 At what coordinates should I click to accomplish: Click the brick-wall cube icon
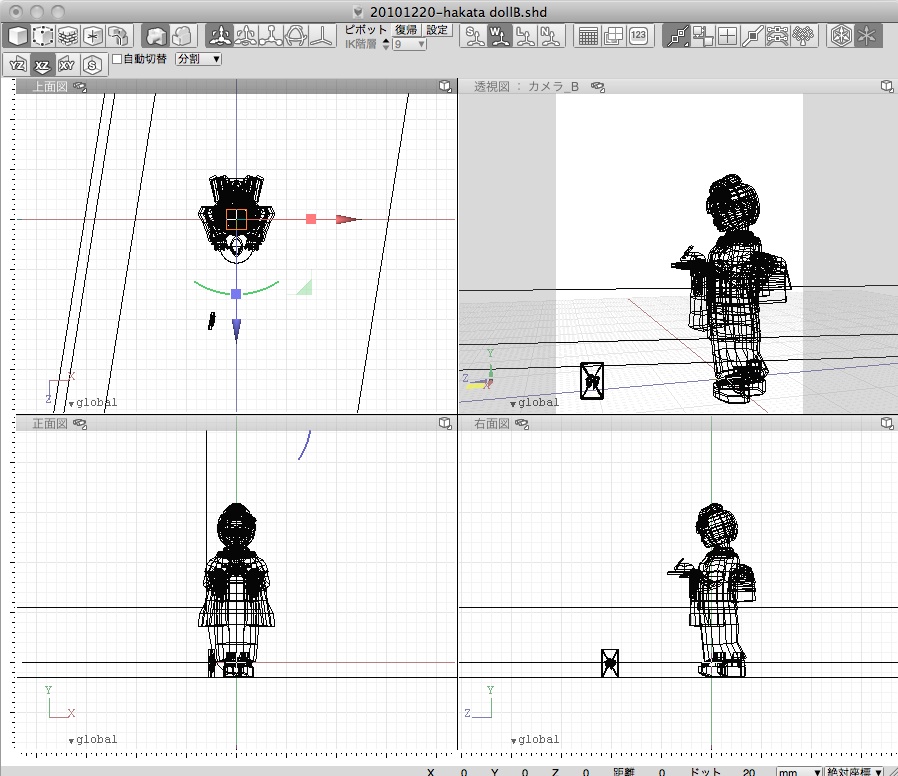[x=68, y=36]
